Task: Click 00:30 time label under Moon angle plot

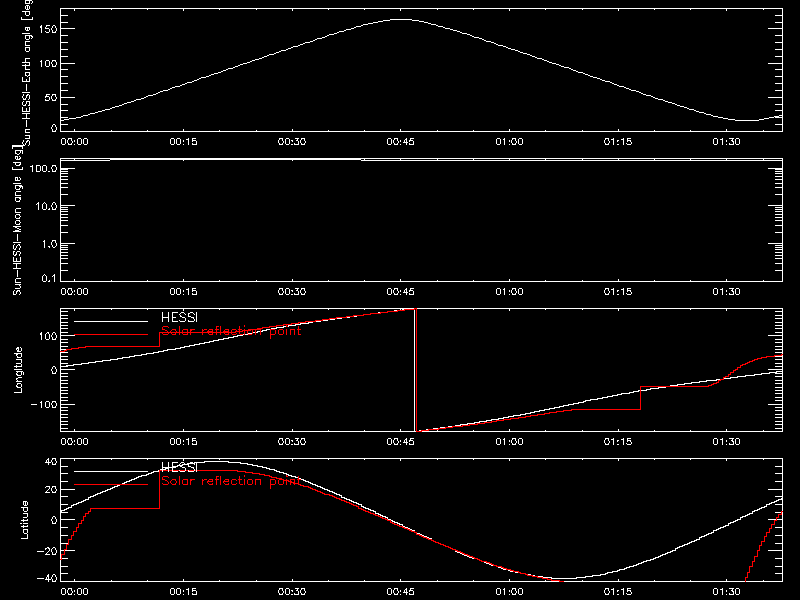Action: [x=292, y=291]
